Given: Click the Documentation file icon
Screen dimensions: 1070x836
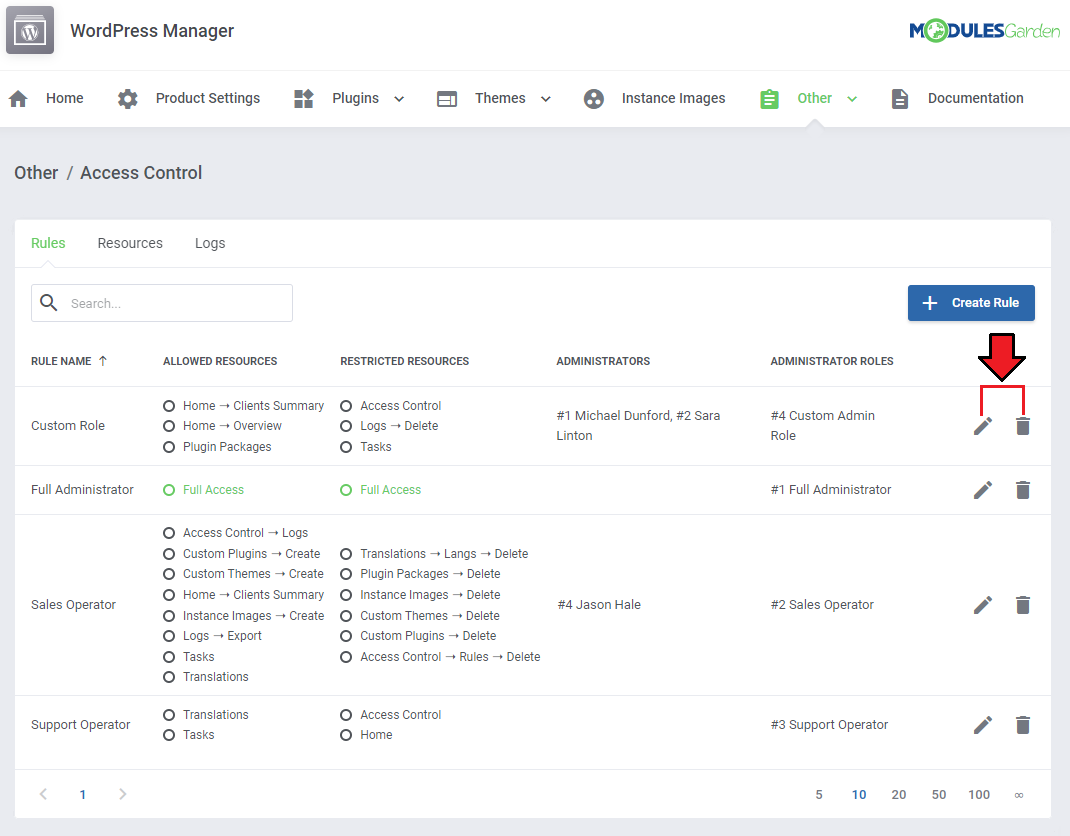Looking at the screenshot, I should pos(900,99).
